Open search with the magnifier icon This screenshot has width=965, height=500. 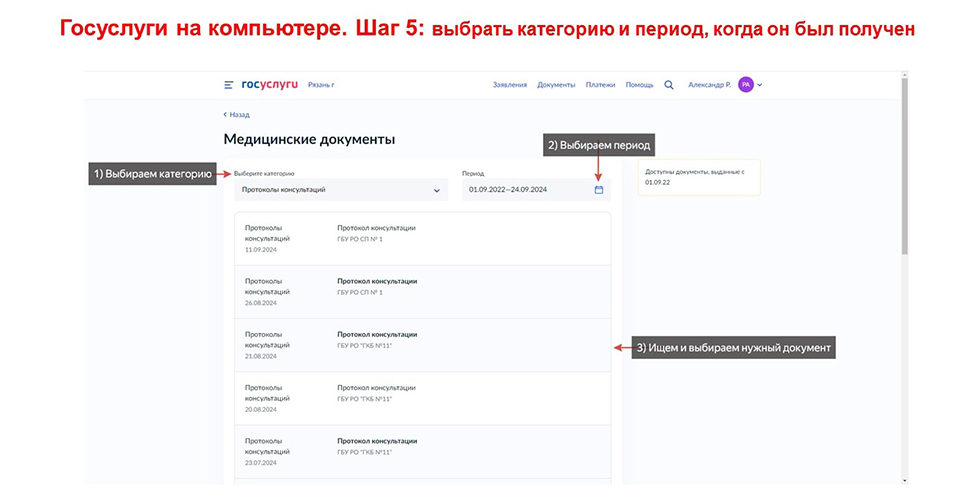pos(669,85)
